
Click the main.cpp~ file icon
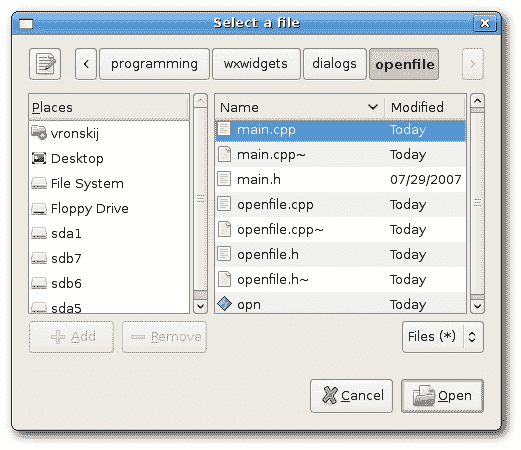tap(224, 154)
